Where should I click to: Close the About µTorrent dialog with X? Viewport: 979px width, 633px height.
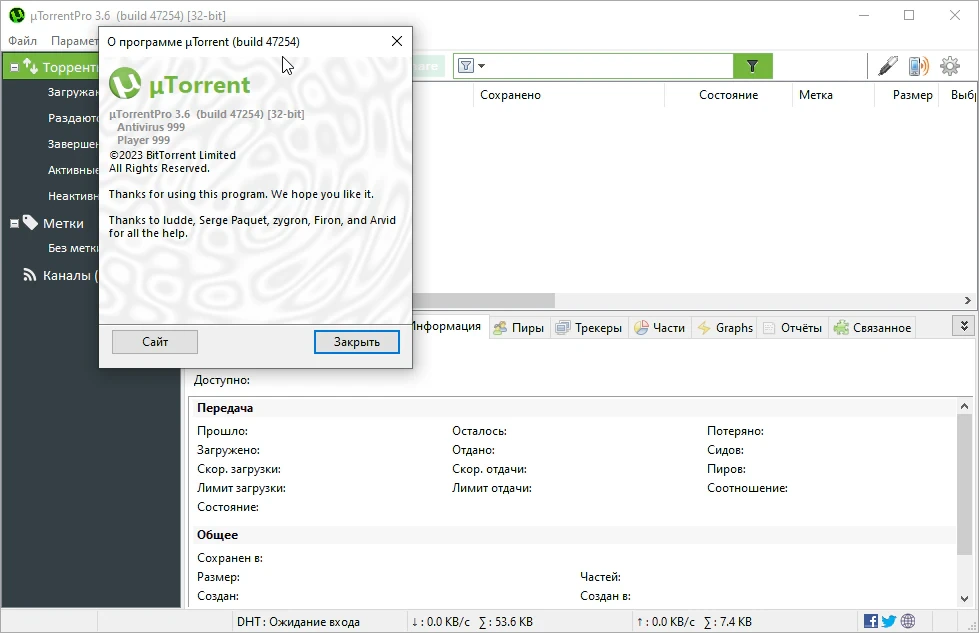[x=396, y=41]
